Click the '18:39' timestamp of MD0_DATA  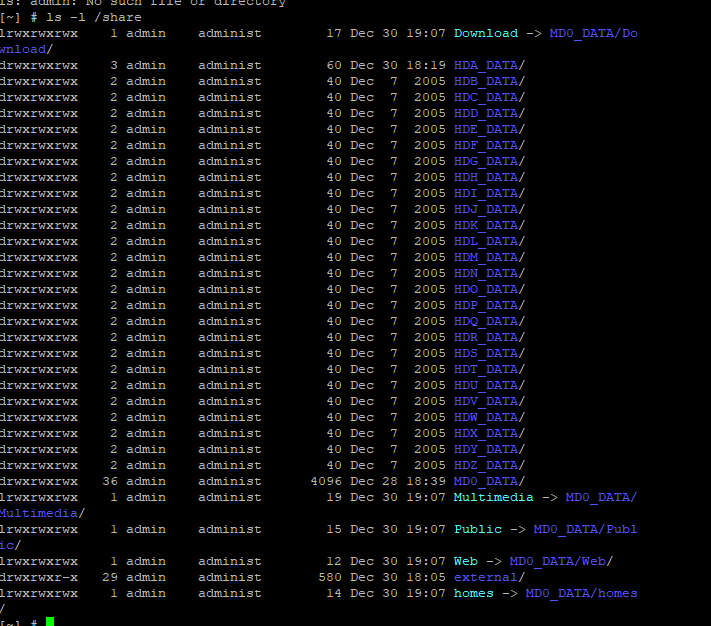click(426, 481)
